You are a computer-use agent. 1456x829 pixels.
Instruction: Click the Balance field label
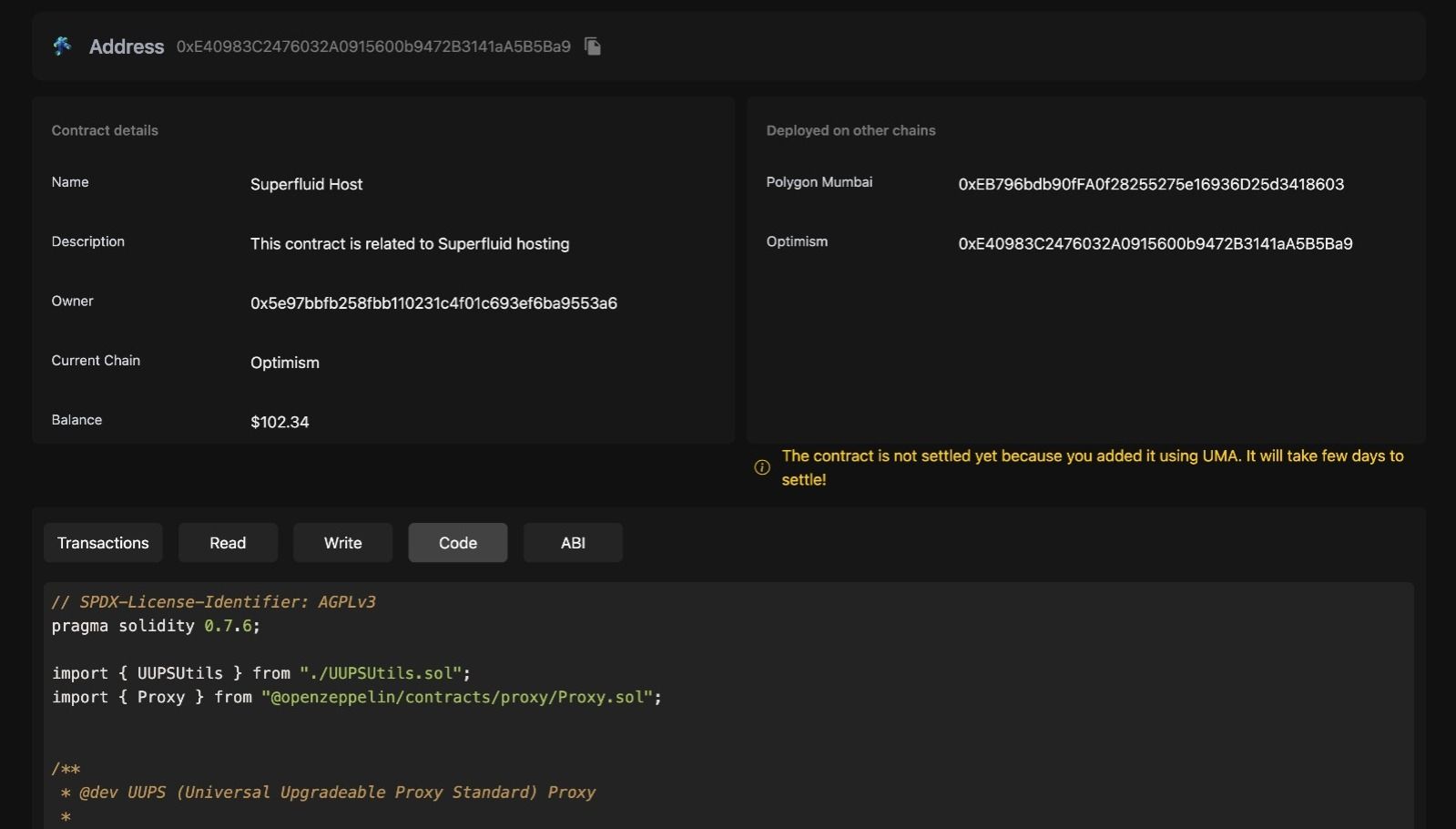click(x=76, y=420)
